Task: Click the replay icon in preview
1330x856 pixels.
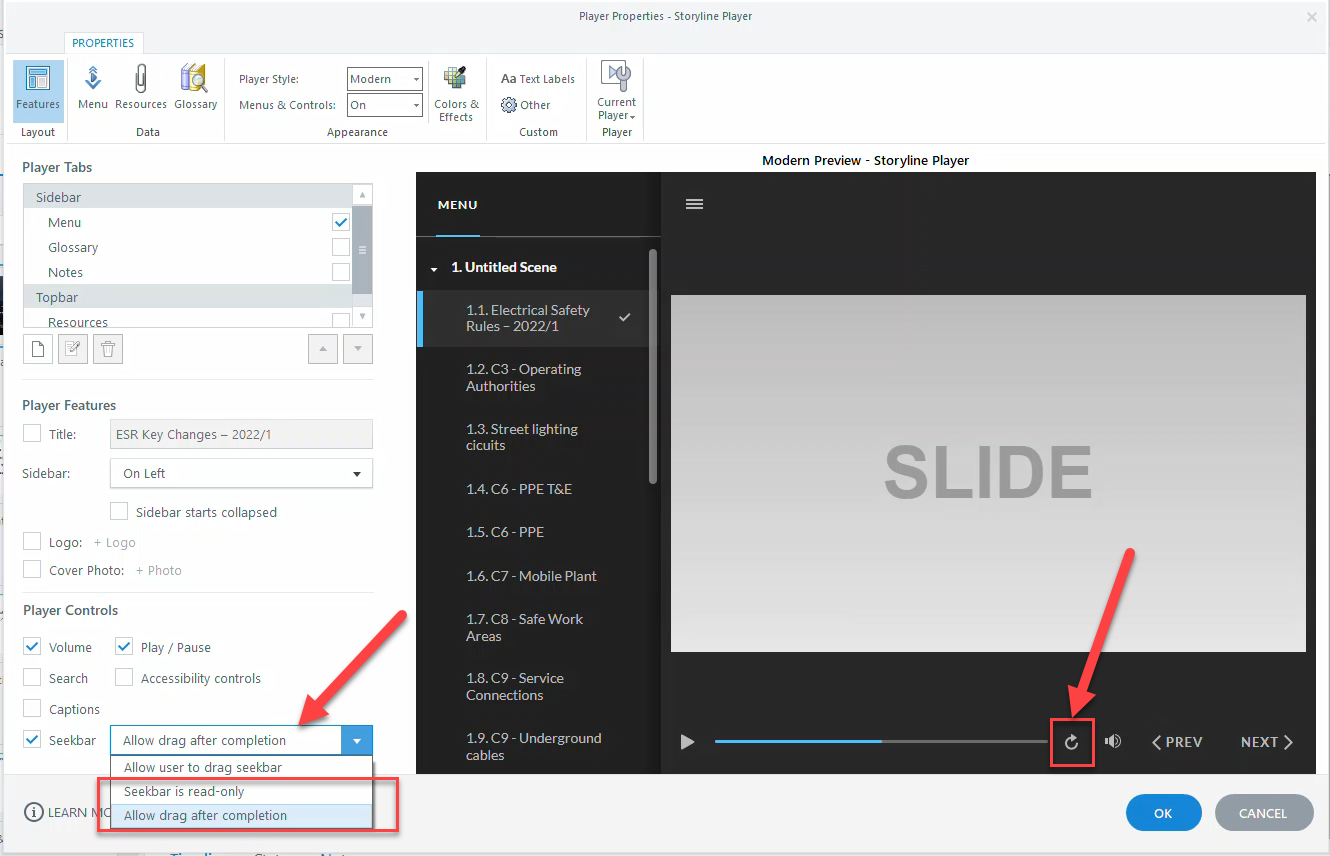Action: (x=1071, y=742)
